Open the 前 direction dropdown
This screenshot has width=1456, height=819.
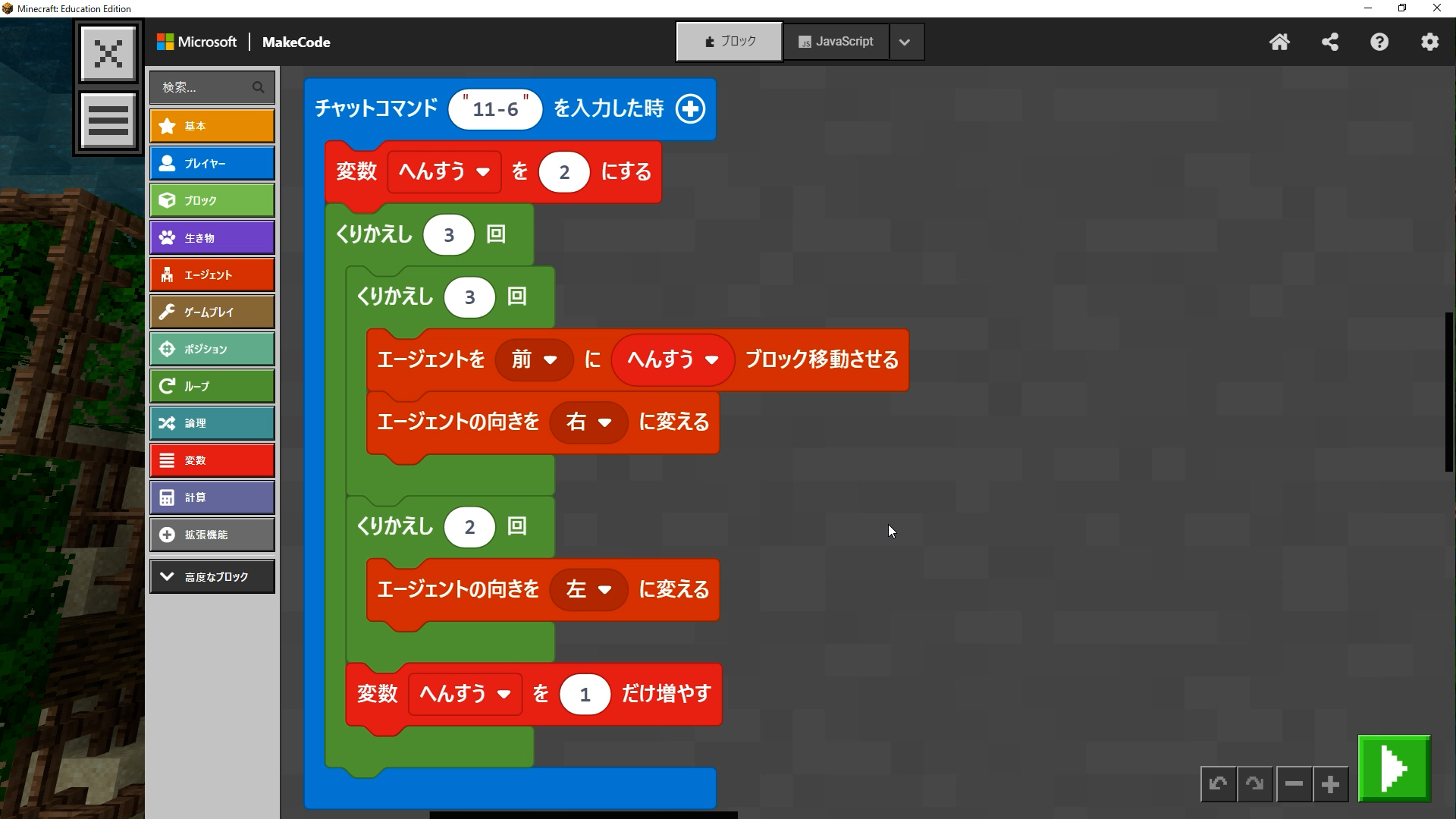point(535,359)
